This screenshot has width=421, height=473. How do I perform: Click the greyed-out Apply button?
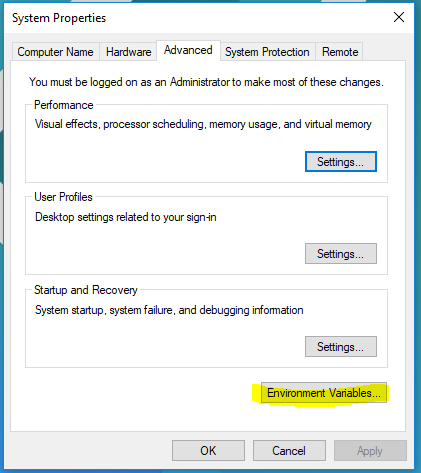pos(370,451)
